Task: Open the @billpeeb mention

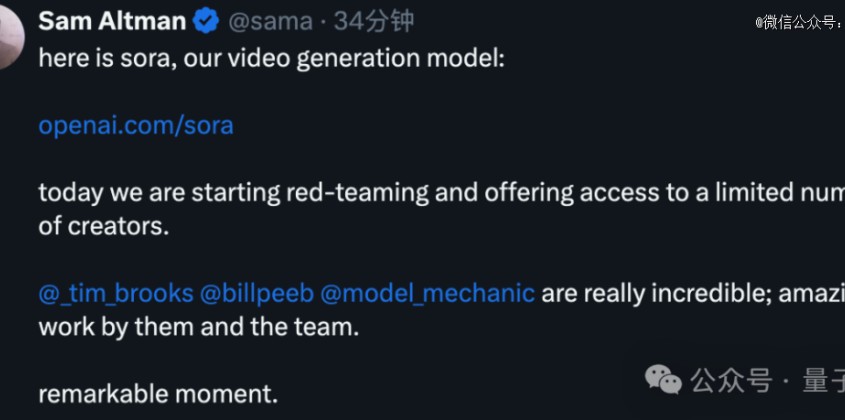Action: click(257, 293)
